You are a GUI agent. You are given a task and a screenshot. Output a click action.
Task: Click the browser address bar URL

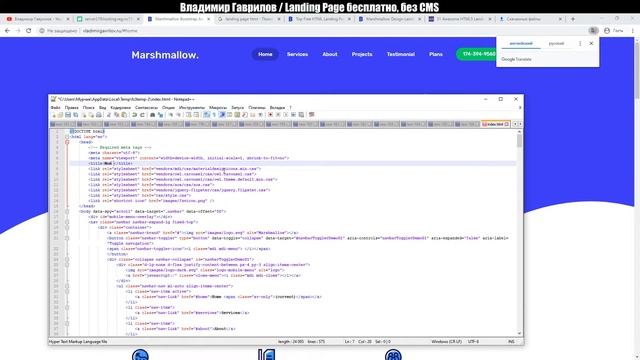point(110,31)
